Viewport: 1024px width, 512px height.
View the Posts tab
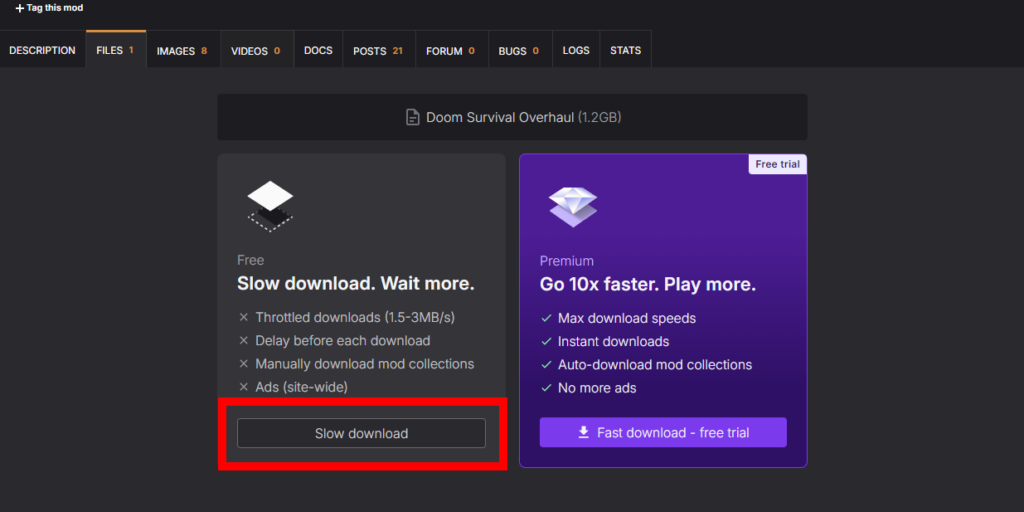[378, 51]
